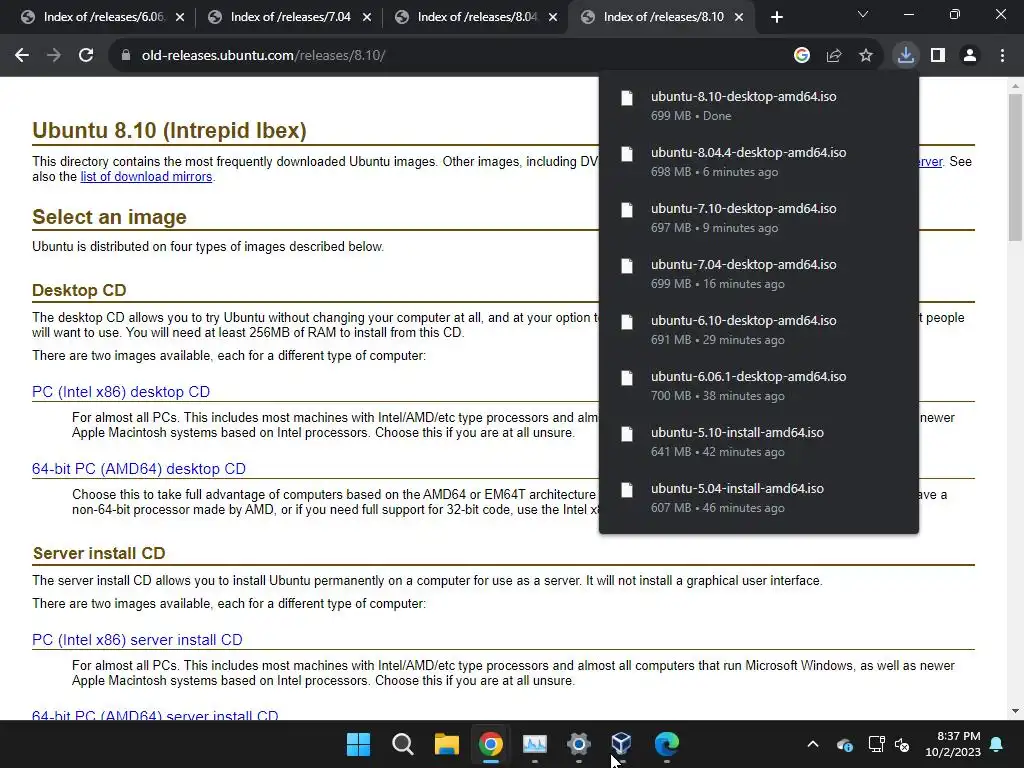
Task: Close the Index of /releases/7.04 tab
Action: tap(366, 17)
